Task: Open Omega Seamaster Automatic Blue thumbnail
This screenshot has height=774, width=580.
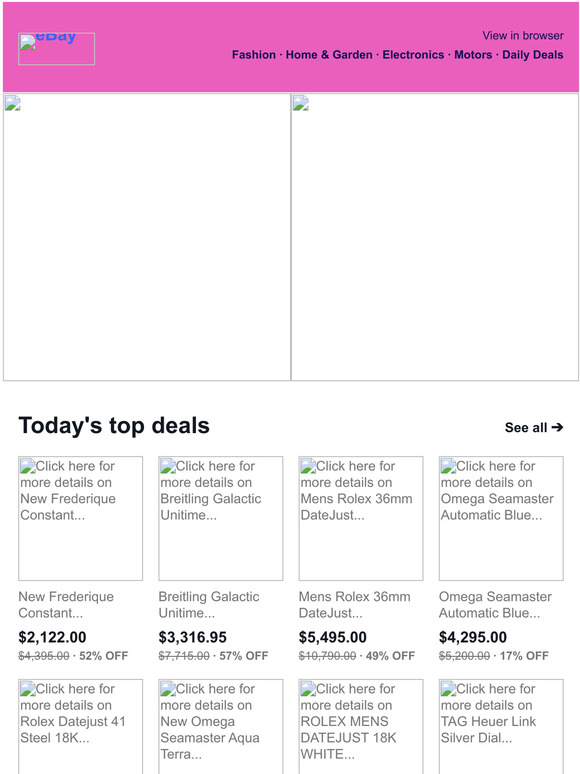Action: click(x=501, y=518)
